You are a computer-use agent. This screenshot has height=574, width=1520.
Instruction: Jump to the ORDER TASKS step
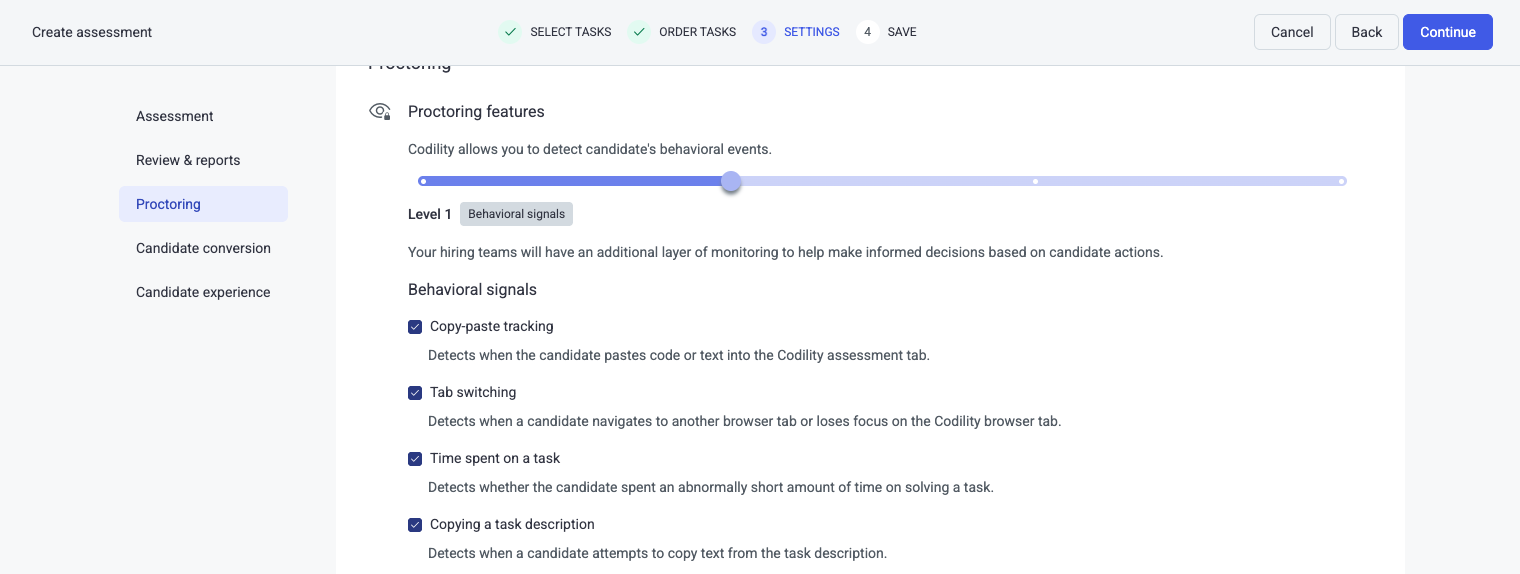(x=698, y=32)
